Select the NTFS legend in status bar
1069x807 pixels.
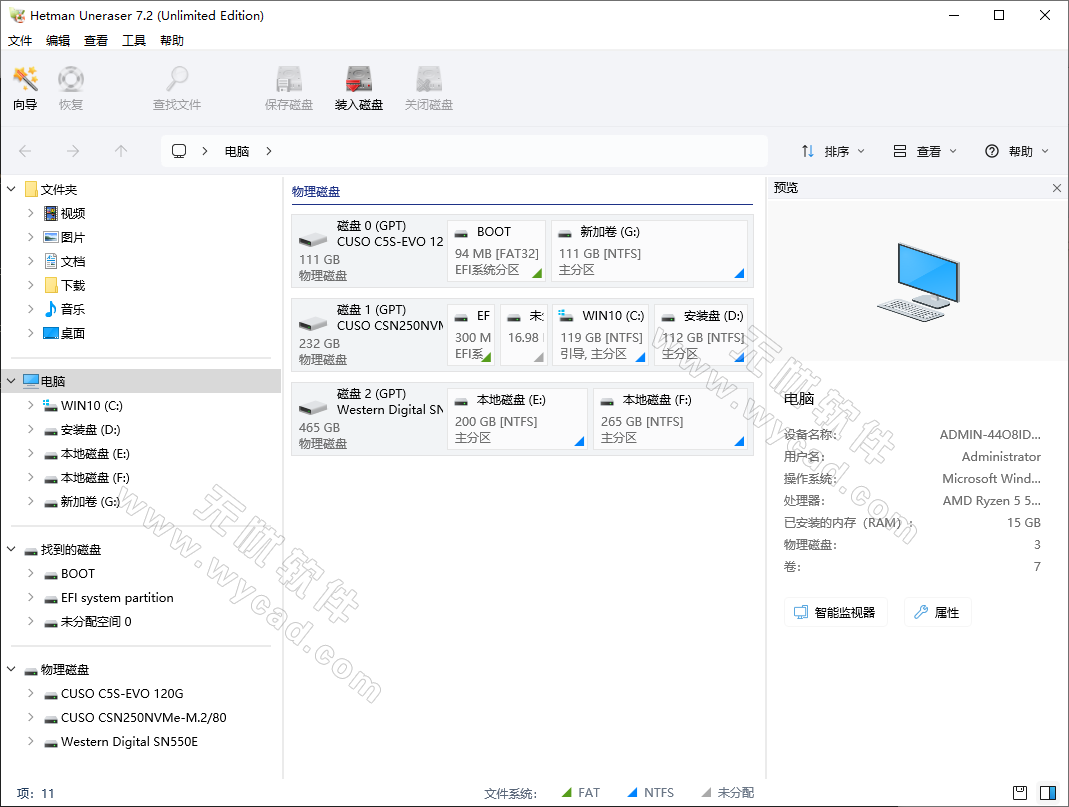tap(651, 792)
